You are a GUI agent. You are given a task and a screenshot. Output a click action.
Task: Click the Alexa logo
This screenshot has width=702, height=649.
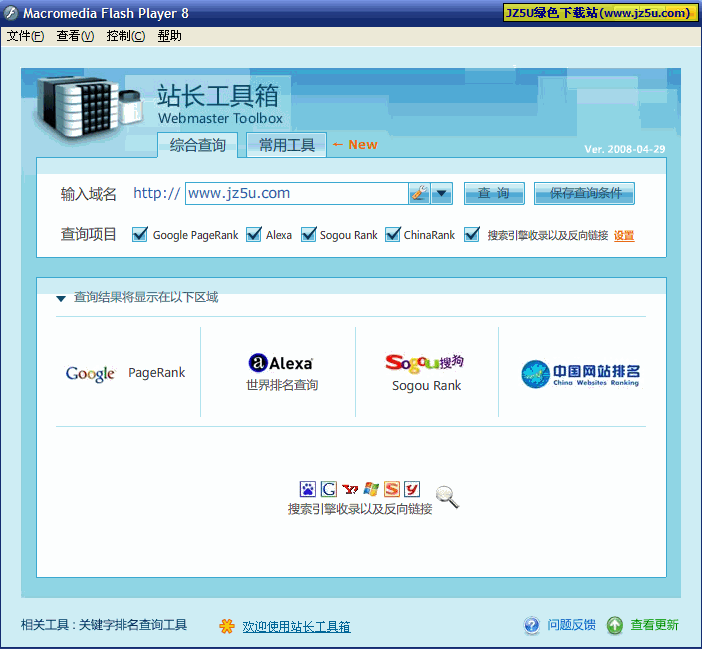coord(281,363)
